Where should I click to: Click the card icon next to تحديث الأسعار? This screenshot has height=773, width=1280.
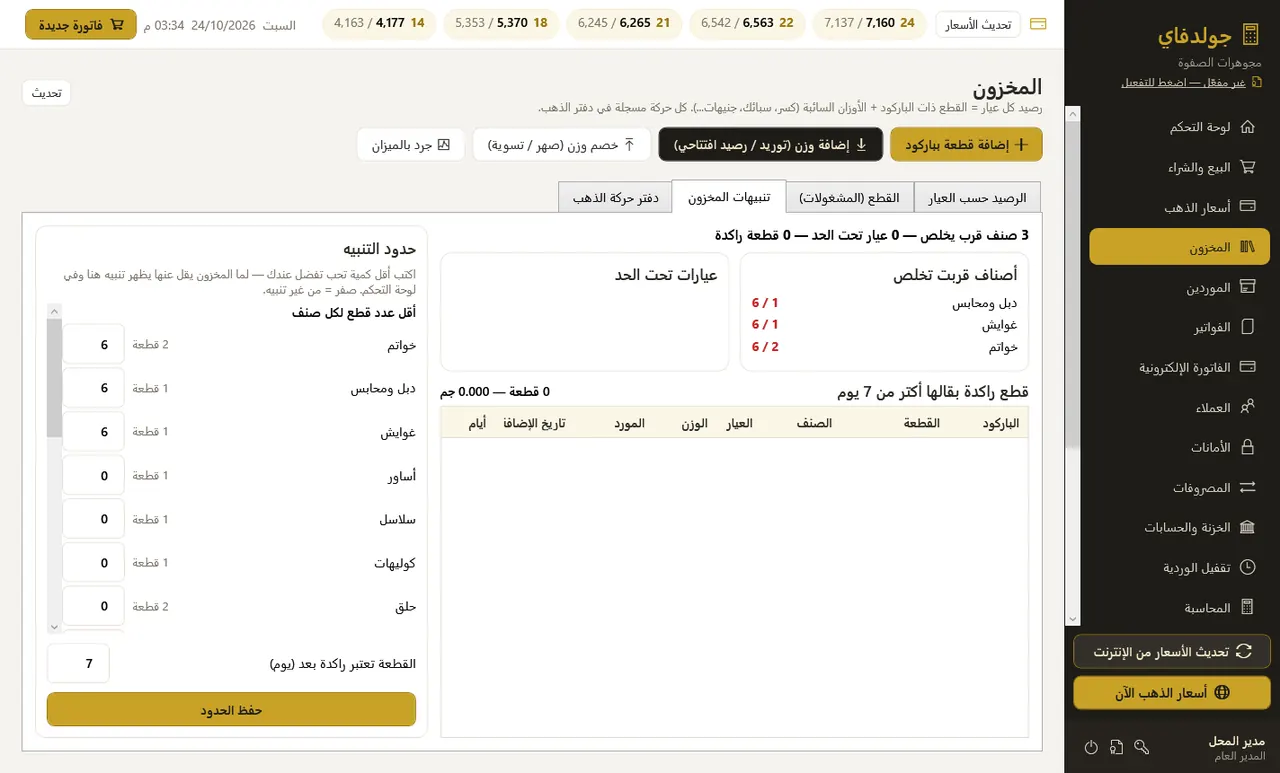click(1038, 24)
